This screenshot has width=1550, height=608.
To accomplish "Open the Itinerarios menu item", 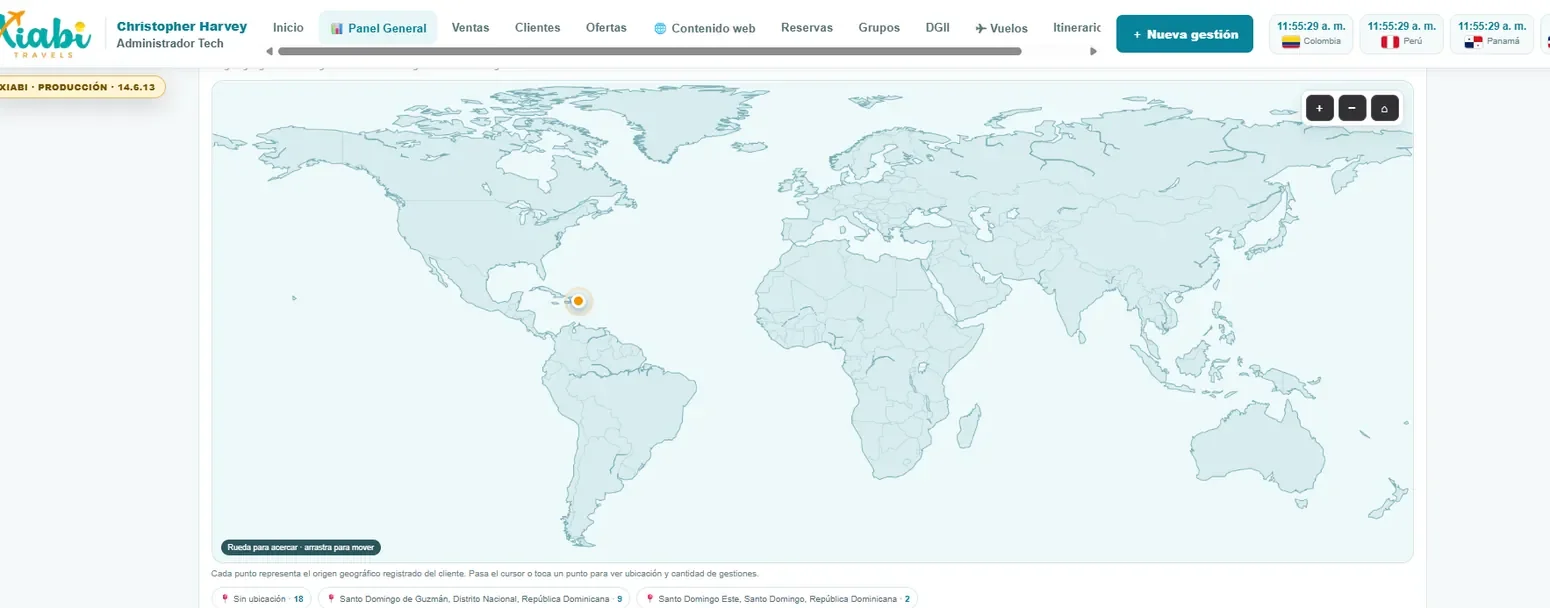I will click(x=1076, y=28).
